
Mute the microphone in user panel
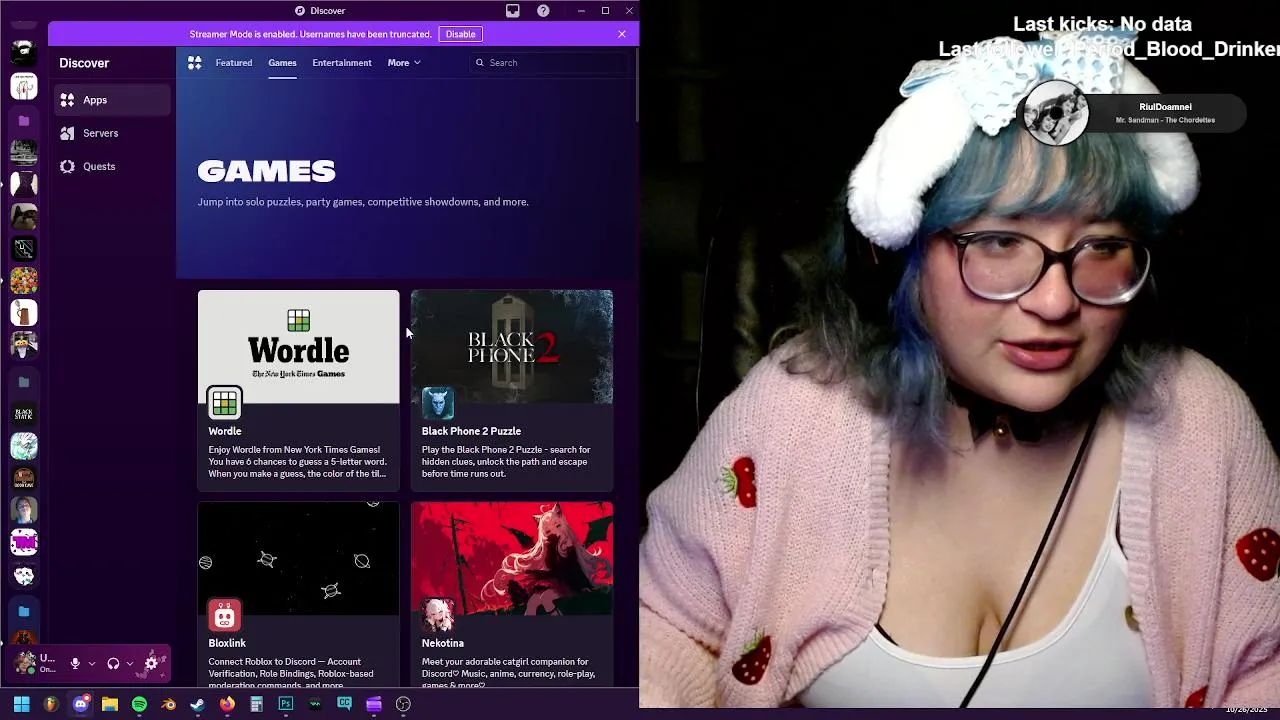tap(75, 663)
